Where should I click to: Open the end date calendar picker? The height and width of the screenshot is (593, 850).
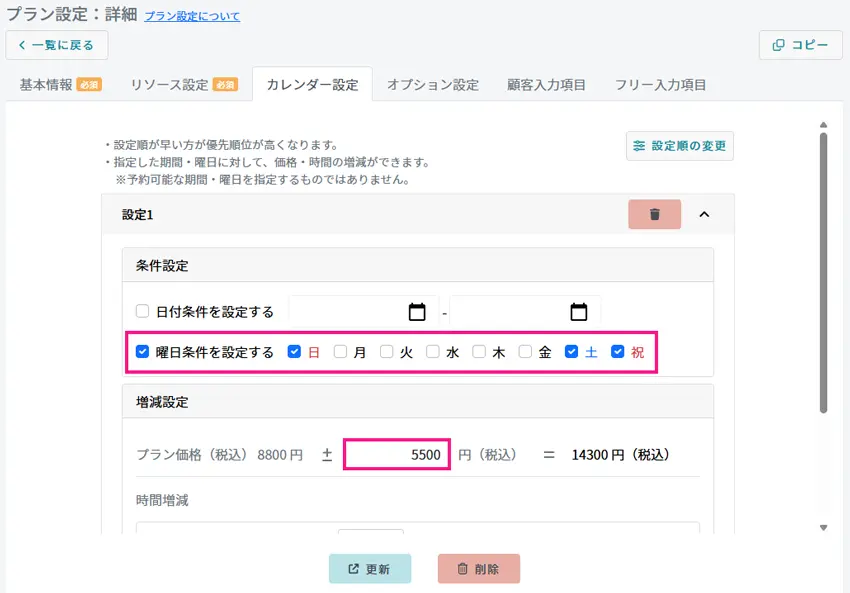(x=579, y=312)
